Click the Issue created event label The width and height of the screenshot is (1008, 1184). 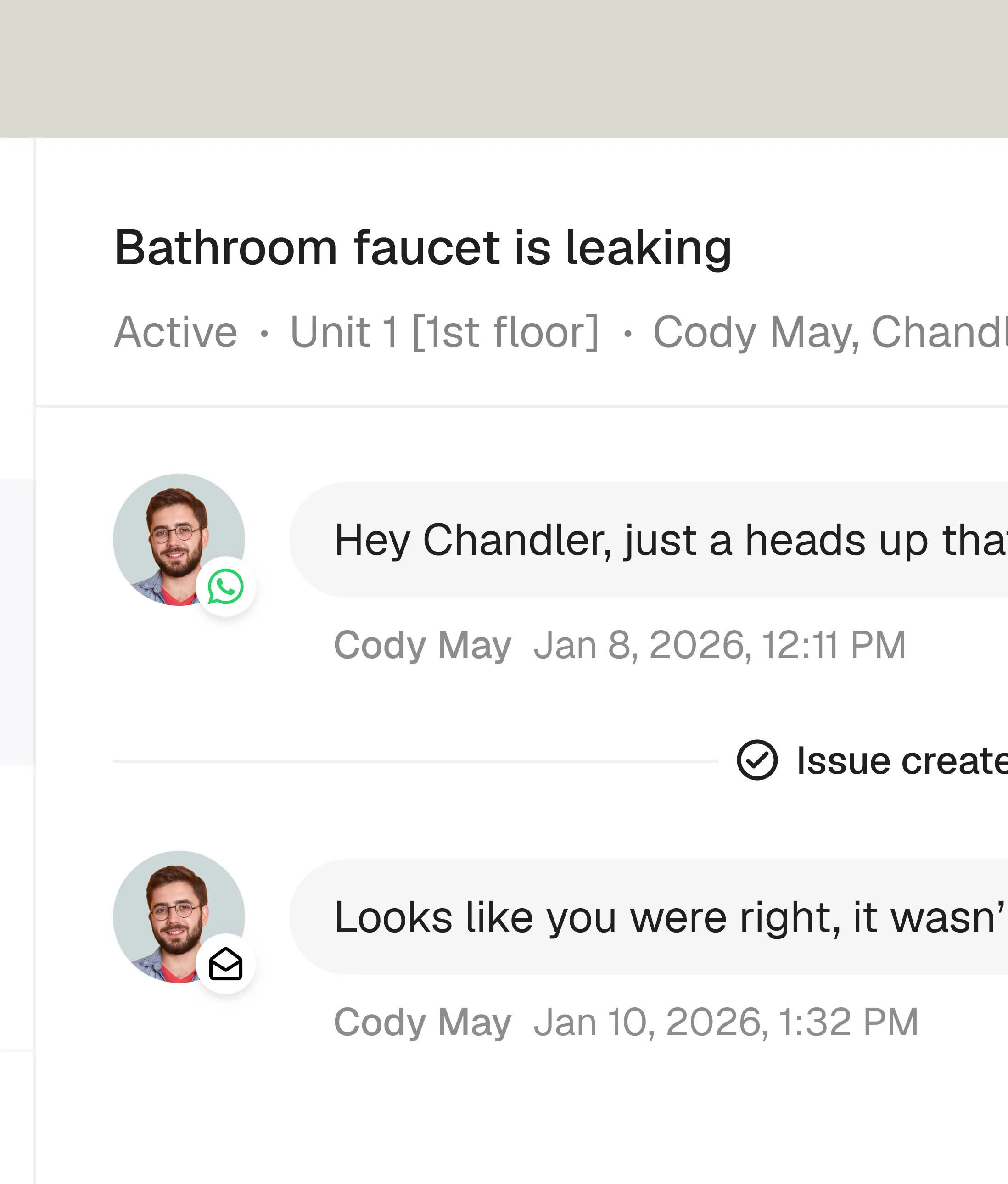(x=902, y=761)
